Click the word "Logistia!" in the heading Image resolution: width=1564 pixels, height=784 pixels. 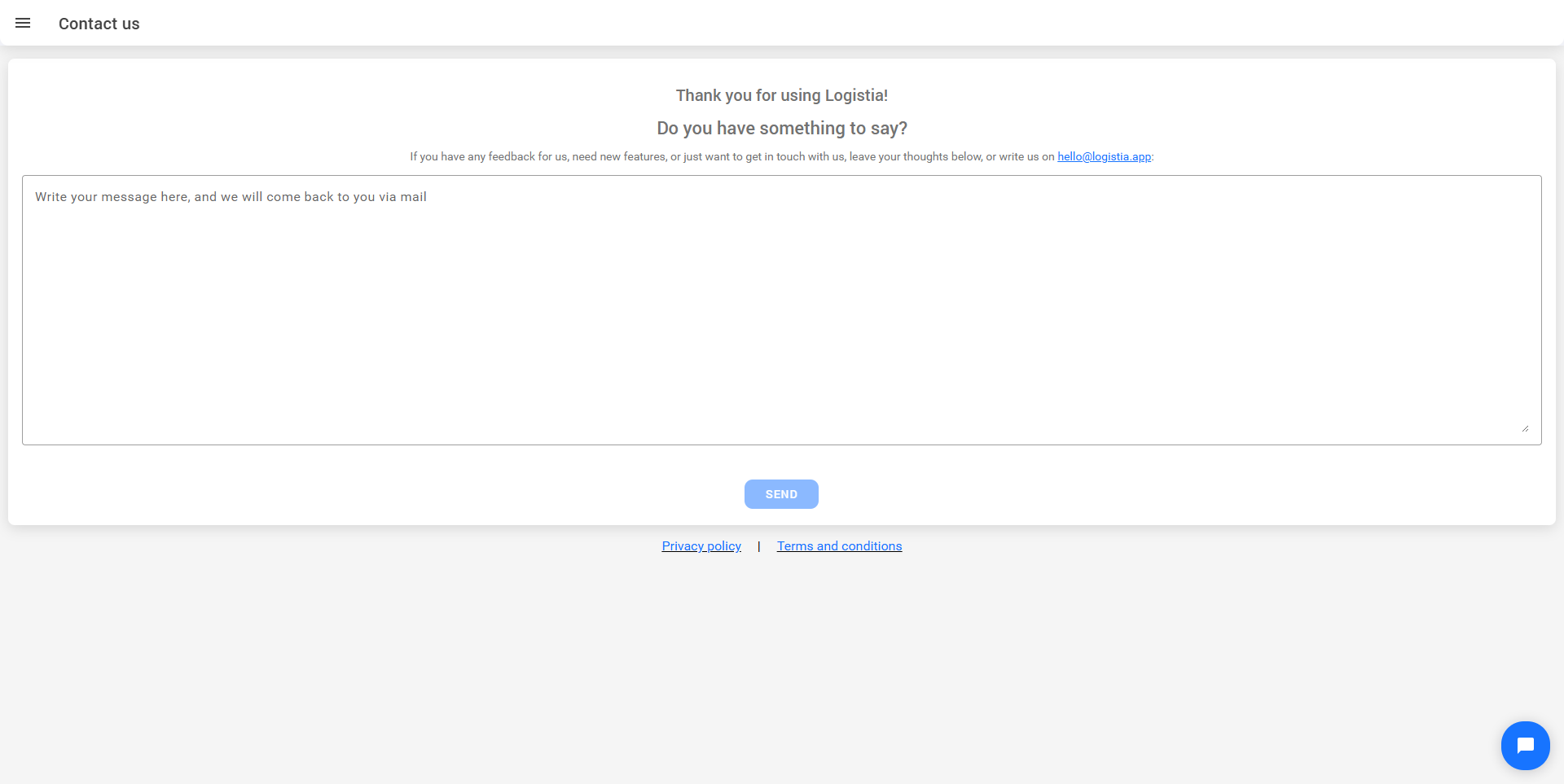[x=856, y=95]
